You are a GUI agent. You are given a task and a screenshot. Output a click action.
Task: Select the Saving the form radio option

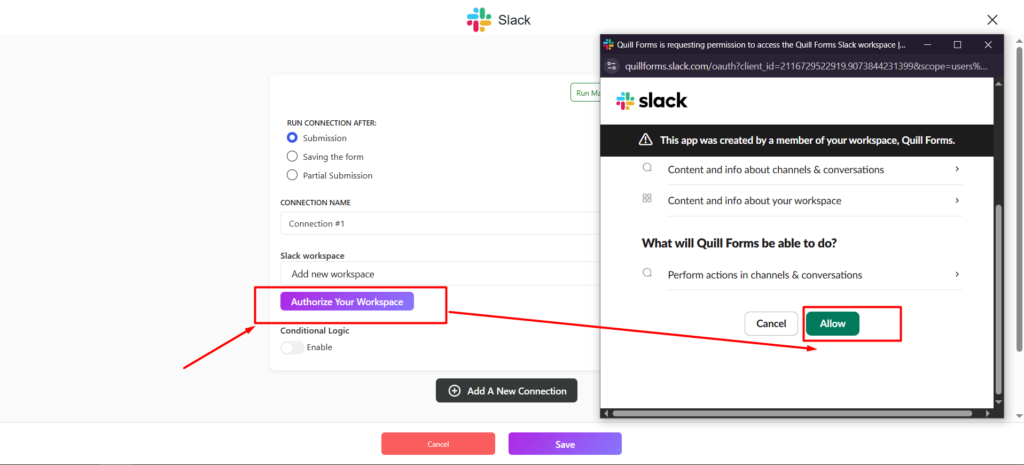pos(293,157)
